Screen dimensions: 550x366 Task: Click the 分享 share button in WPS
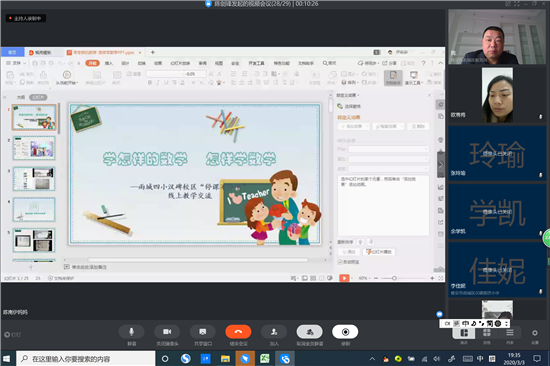(389, 63)
